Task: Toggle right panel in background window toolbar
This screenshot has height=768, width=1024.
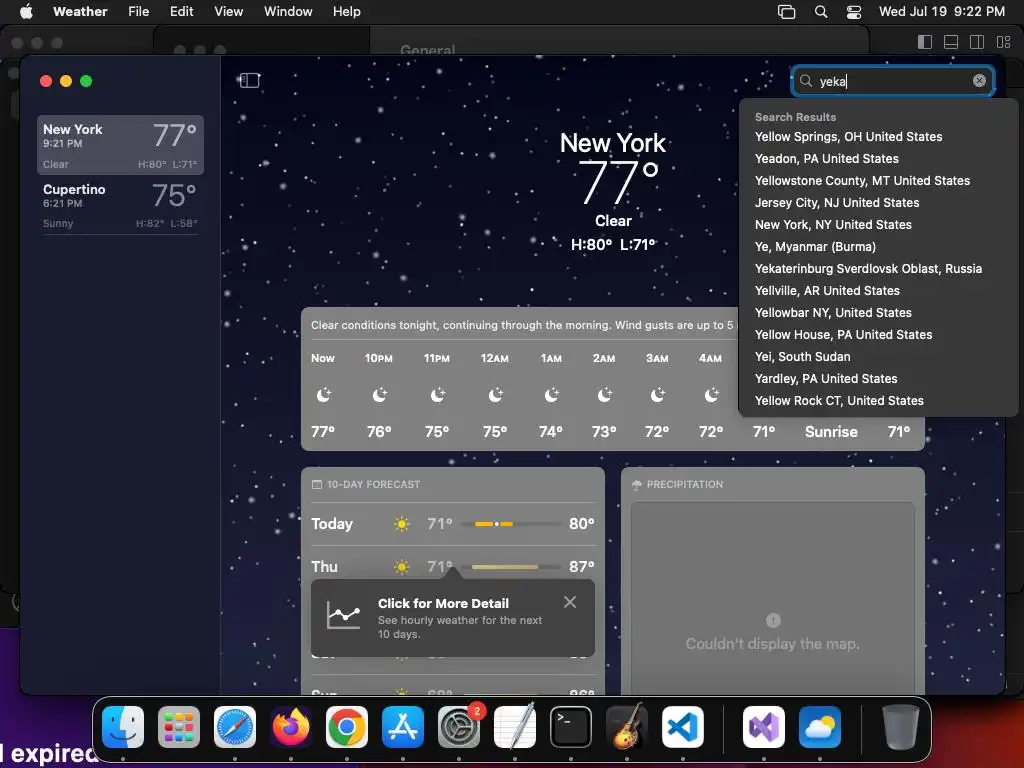Action: (x=977, y=42)
